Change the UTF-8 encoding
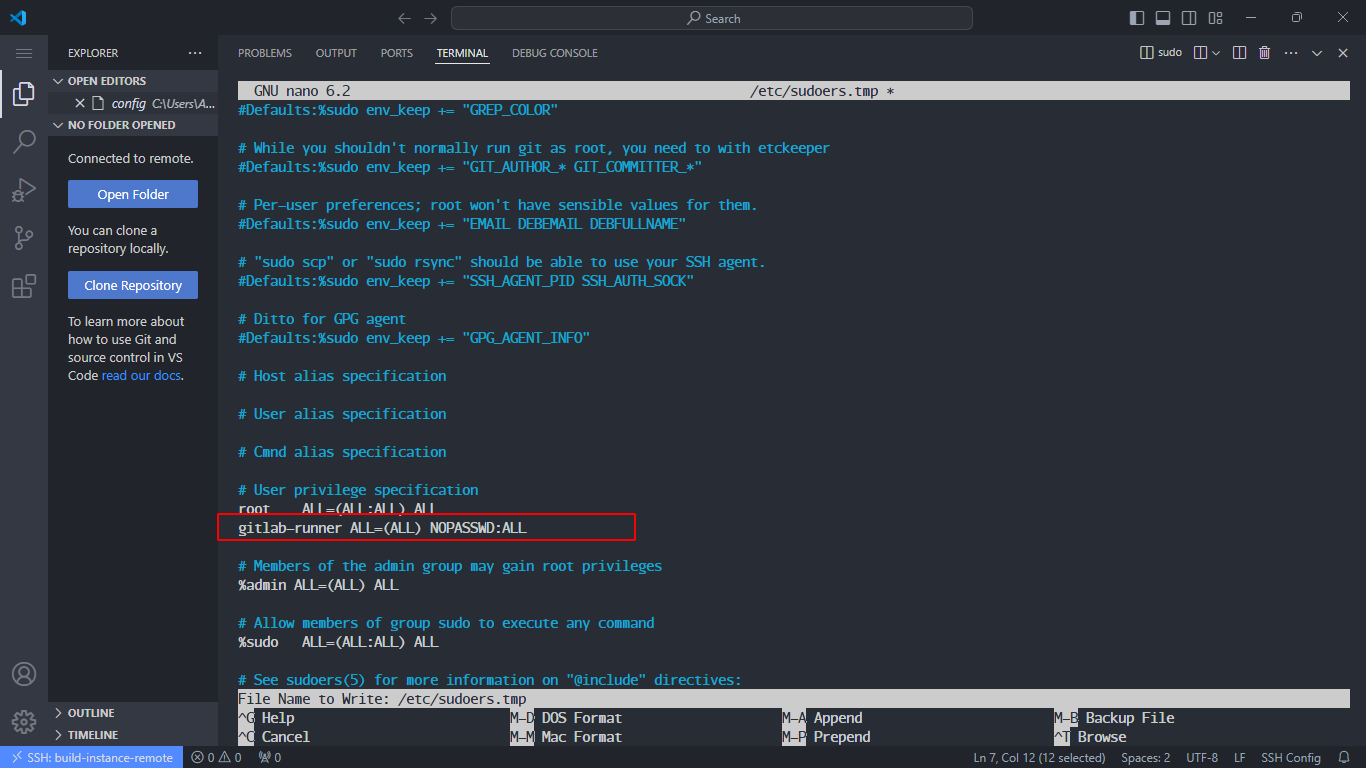1366x768 pixels. click(x=1202, y=757)
